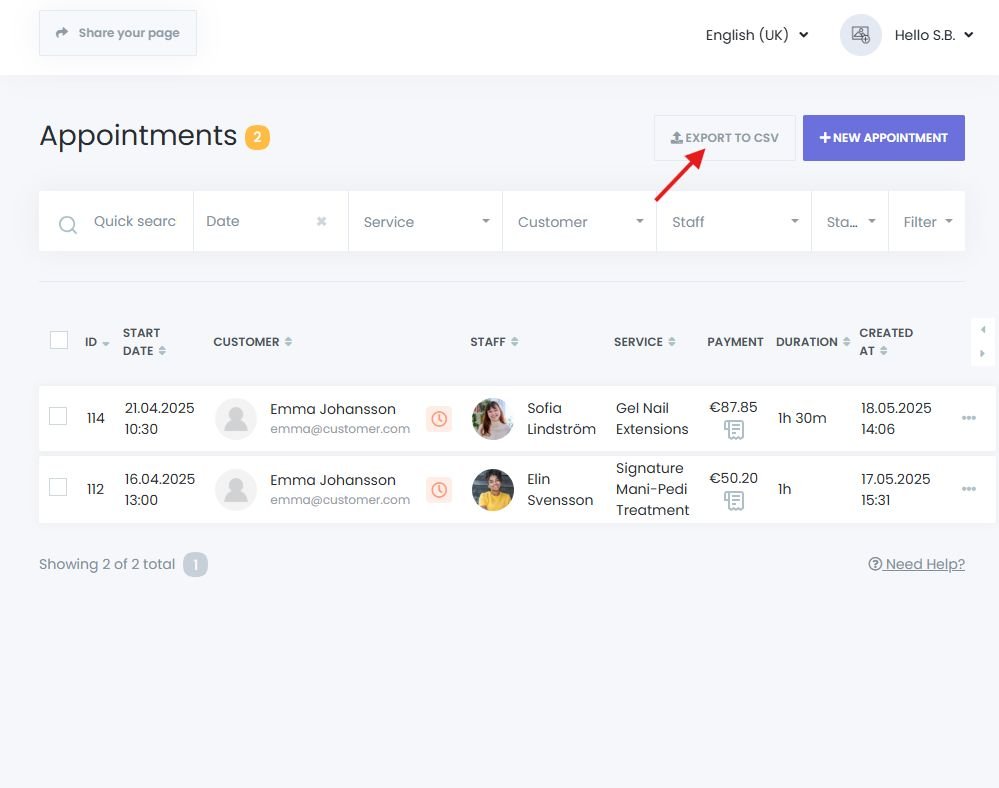Click the question mark icon before Need Help
This screenshot has width=999, height=788.
(874, 564)
